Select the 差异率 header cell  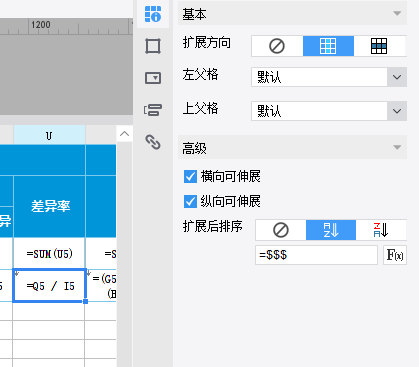(49, 206)
